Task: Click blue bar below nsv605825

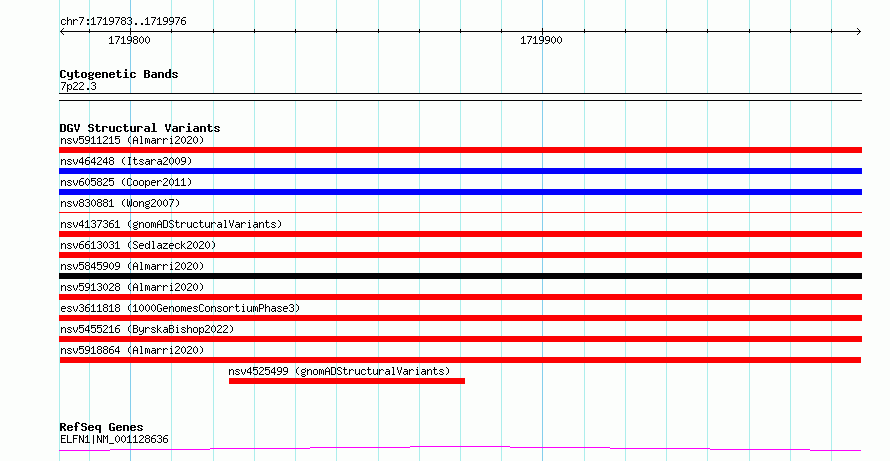Action: (x=460, y=192)
